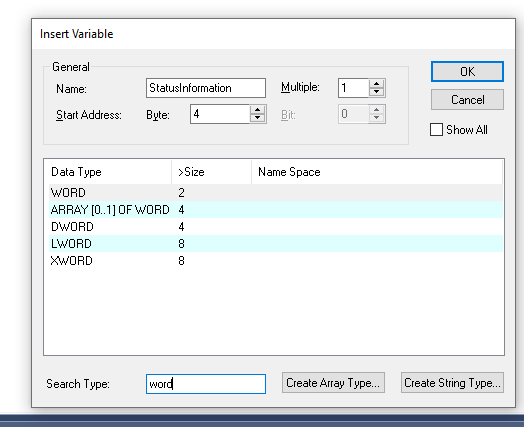524x427 pixels.
Task: Decrement the Multiple spinner down arrow
Action: tap(377, 92)
